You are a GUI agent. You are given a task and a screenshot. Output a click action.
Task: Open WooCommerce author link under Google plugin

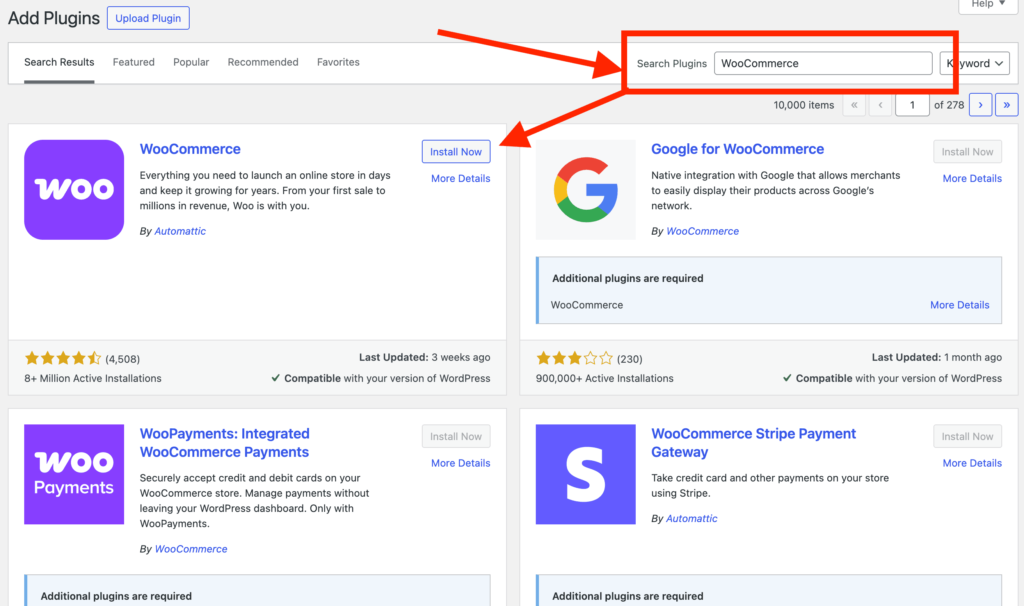pyautogui.click(x=703, y=231)
